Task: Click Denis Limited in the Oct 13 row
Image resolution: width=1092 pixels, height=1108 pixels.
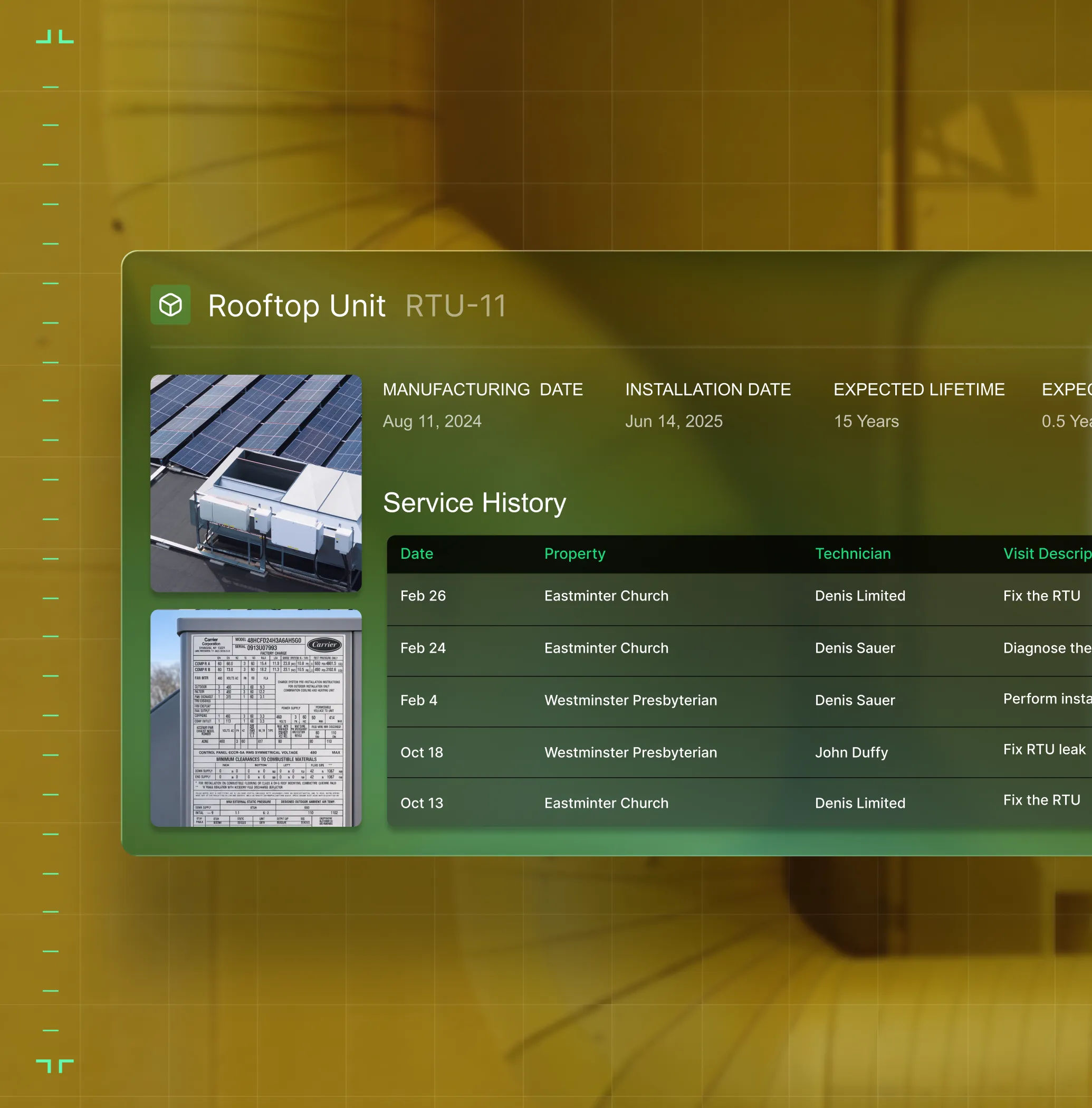Action: point(860,803)
